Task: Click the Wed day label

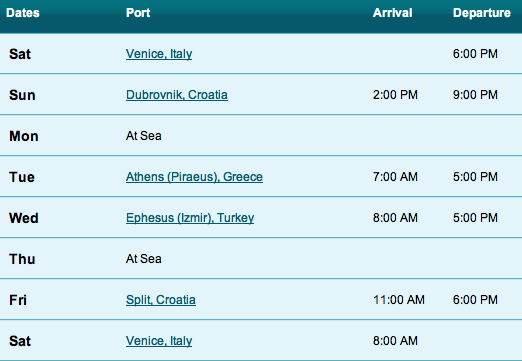Action: point(24,218)
